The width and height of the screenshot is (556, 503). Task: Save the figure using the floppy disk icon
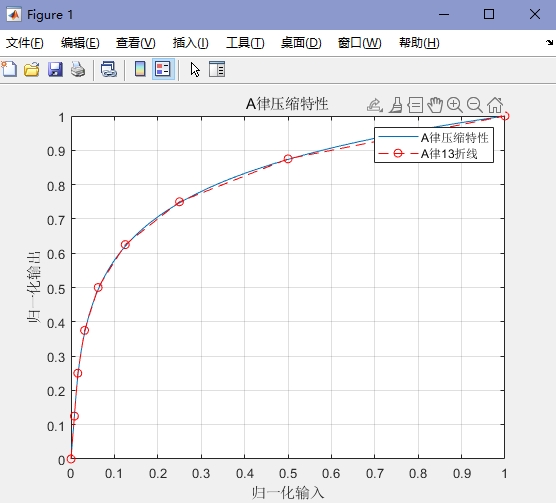tap(55, 69)
